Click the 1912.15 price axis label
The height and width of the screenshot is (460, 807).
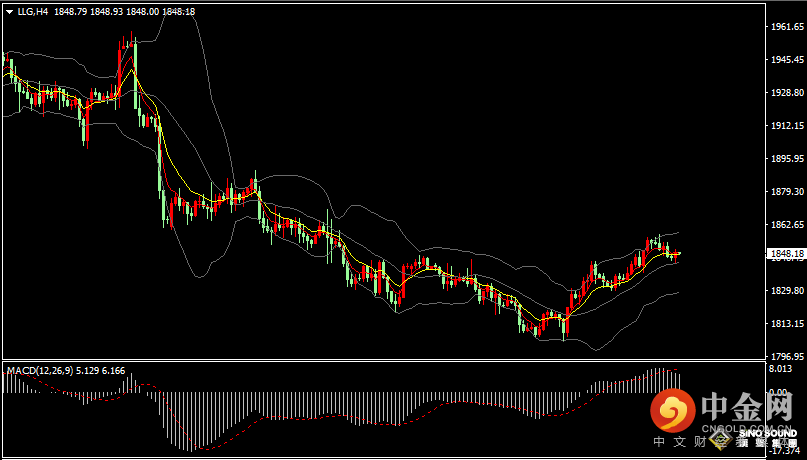(x=786, y=126)
